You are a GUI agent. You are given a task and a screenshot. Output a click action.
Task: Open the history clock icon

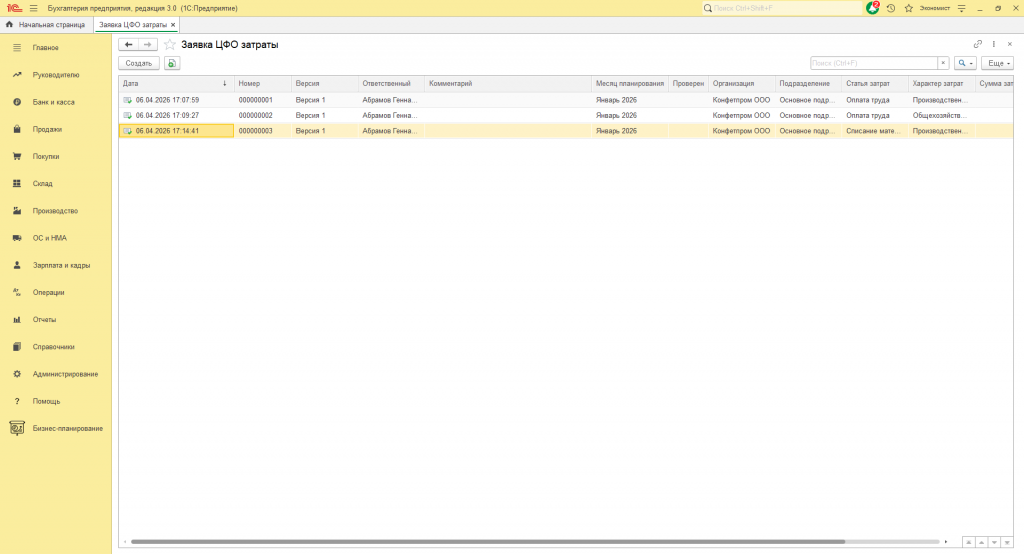coord(891,8)
